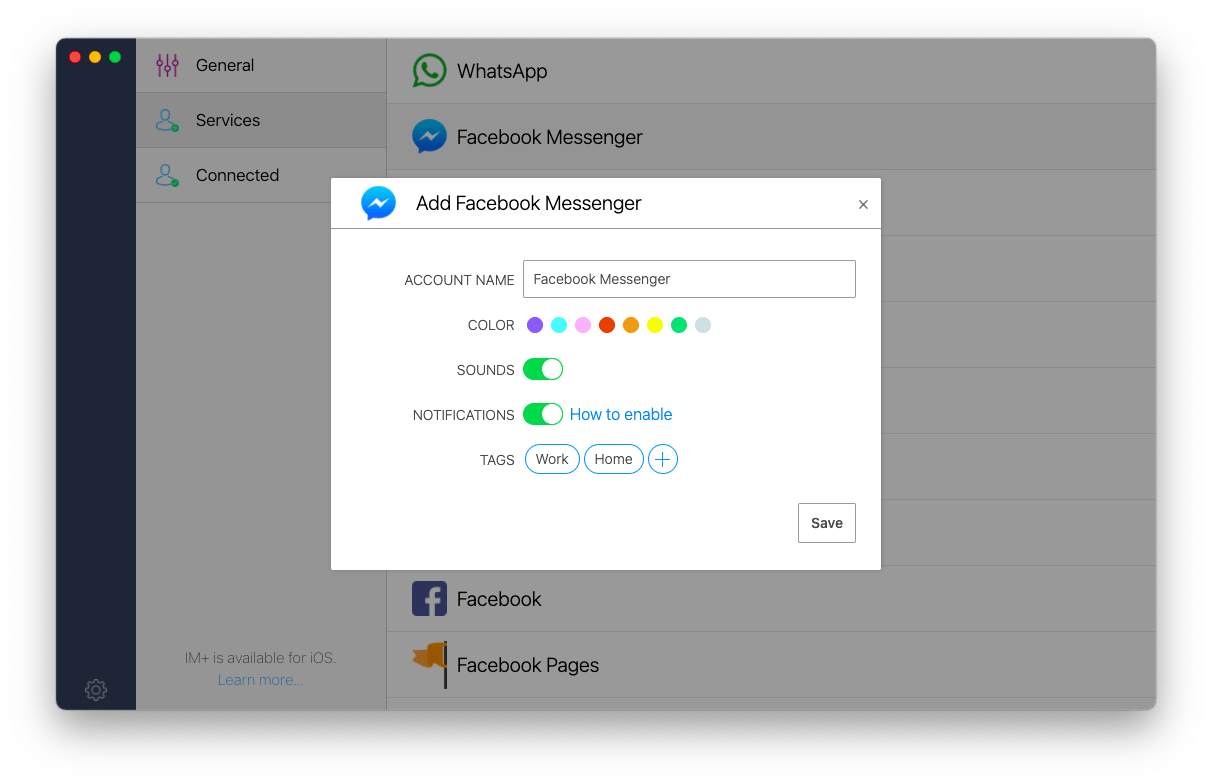Select the Home tag
Screen dimensions: 1212x784
(x=613, y=459)
